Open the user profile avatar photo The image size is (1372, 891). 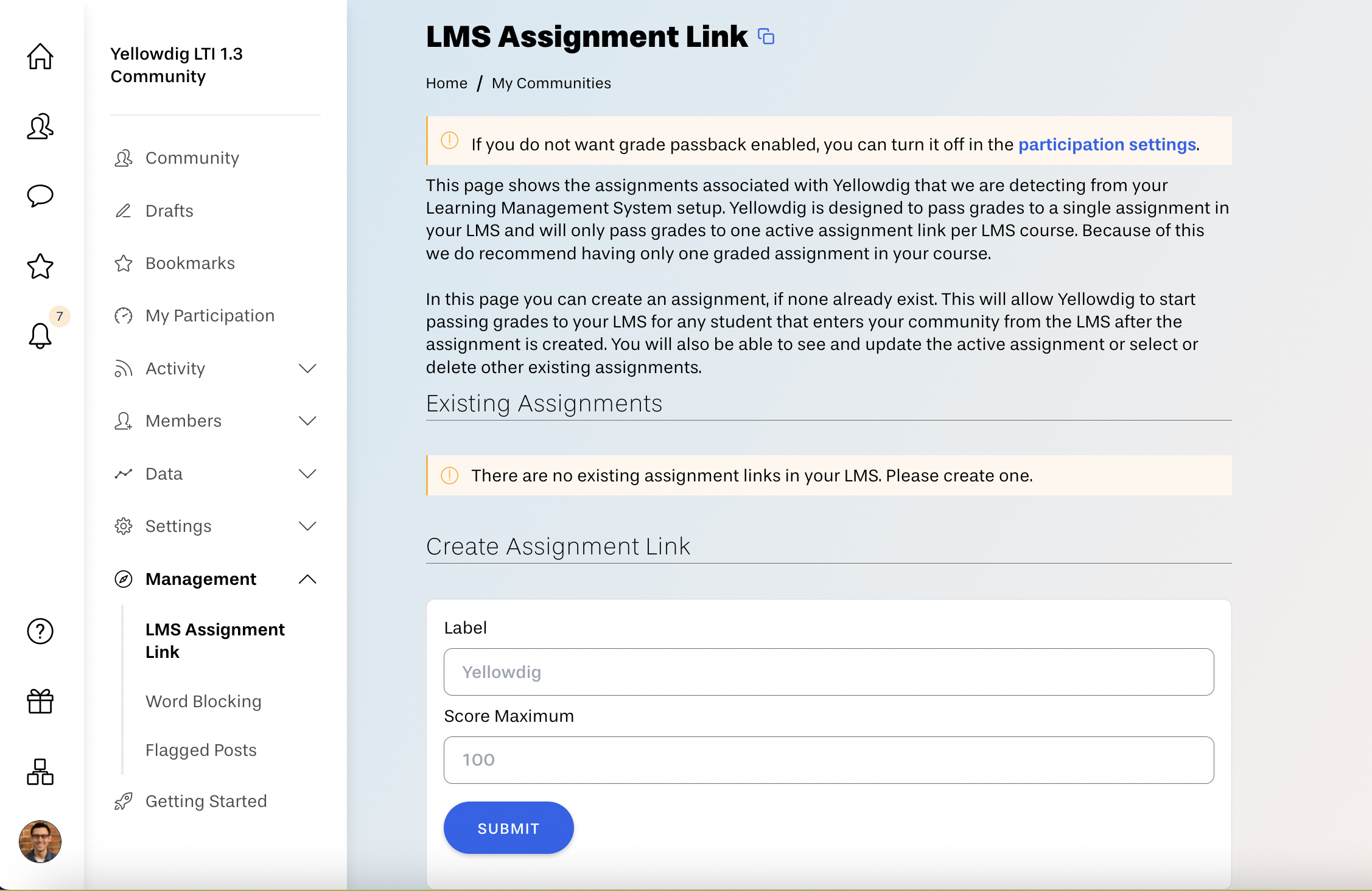(x=40, y=842)
